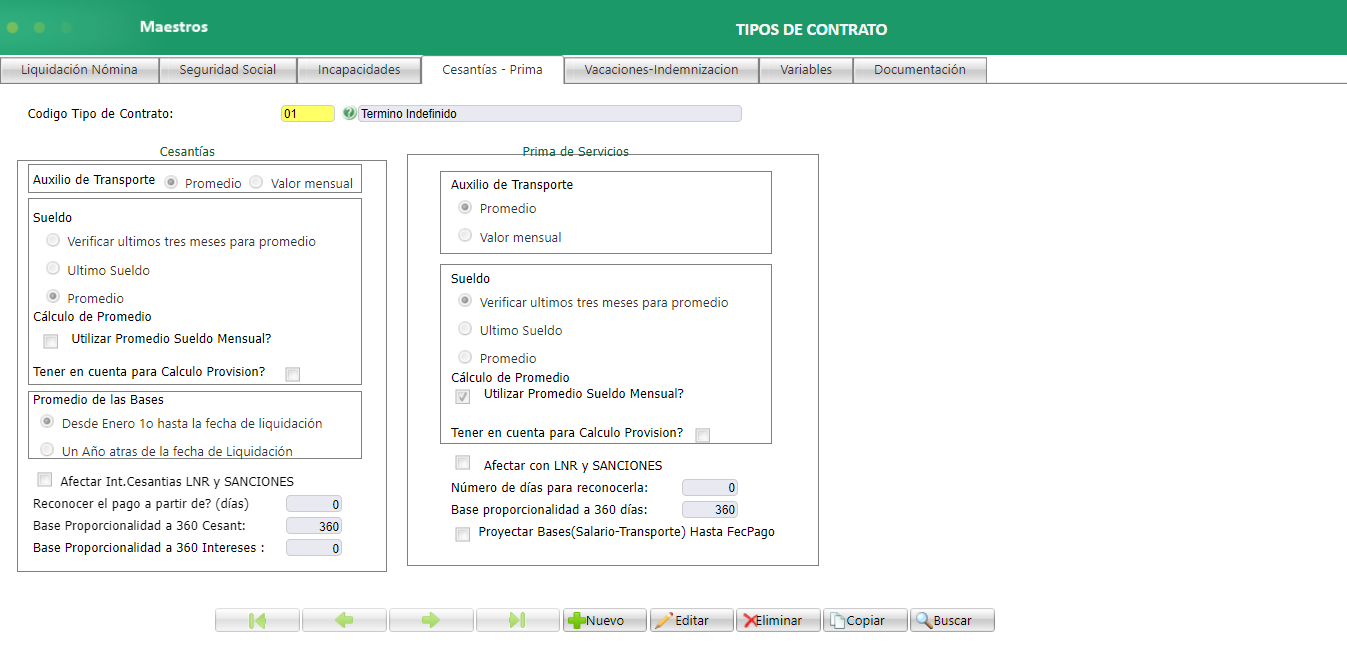Toggle Proyectar Bases Hasta FecPago checkbox
The width and height of the screenshot is (1347, 657).
click(x=463, y=535)
